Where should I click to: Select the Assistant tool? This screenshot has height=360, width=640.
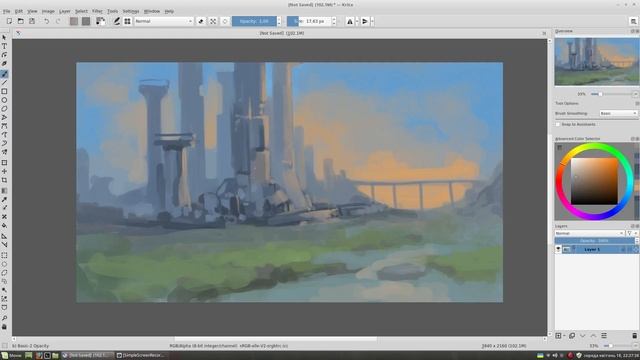pos(4,236)
